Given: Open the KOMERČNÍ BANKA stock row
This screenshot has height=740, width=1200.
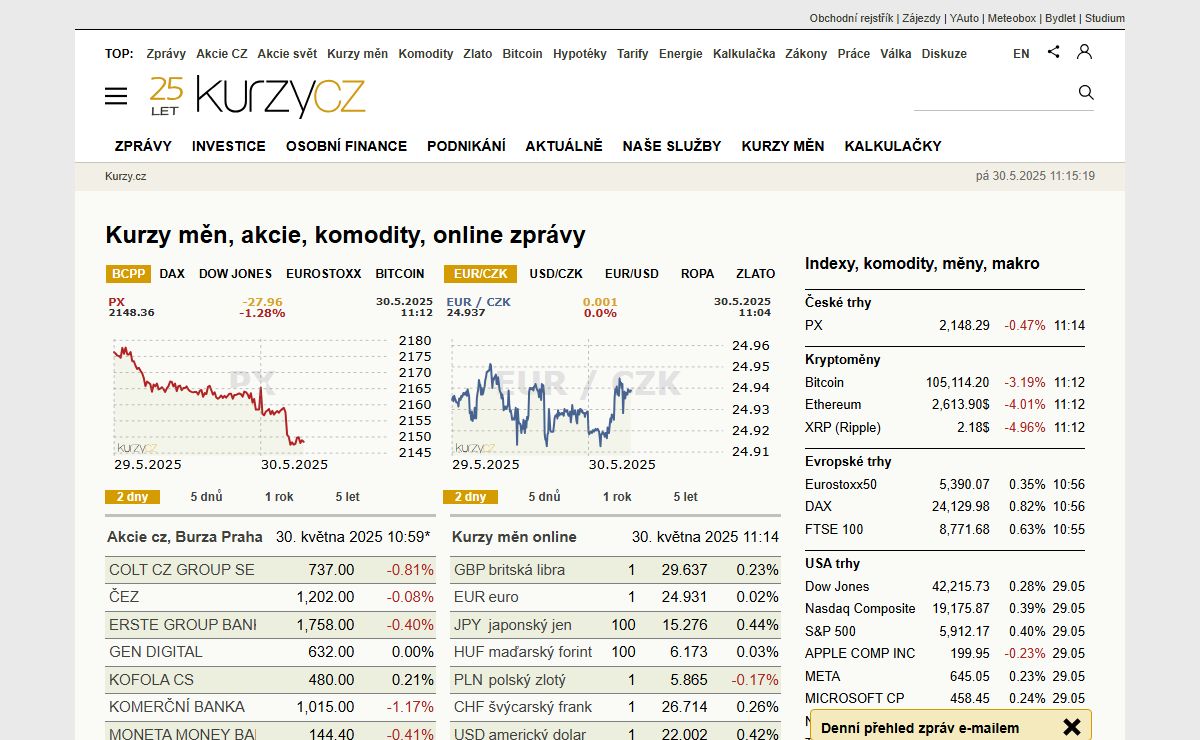Looking at the screenshot, I should [270, 707].
